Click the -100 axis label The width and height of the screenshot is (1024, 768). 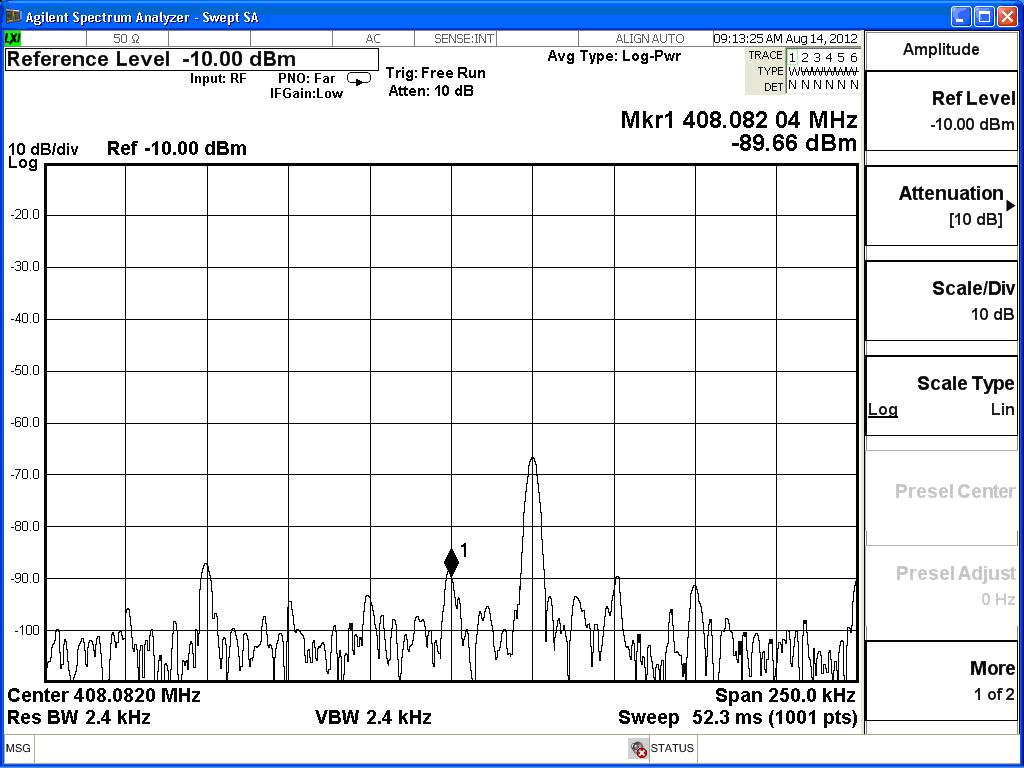point(26,630)
